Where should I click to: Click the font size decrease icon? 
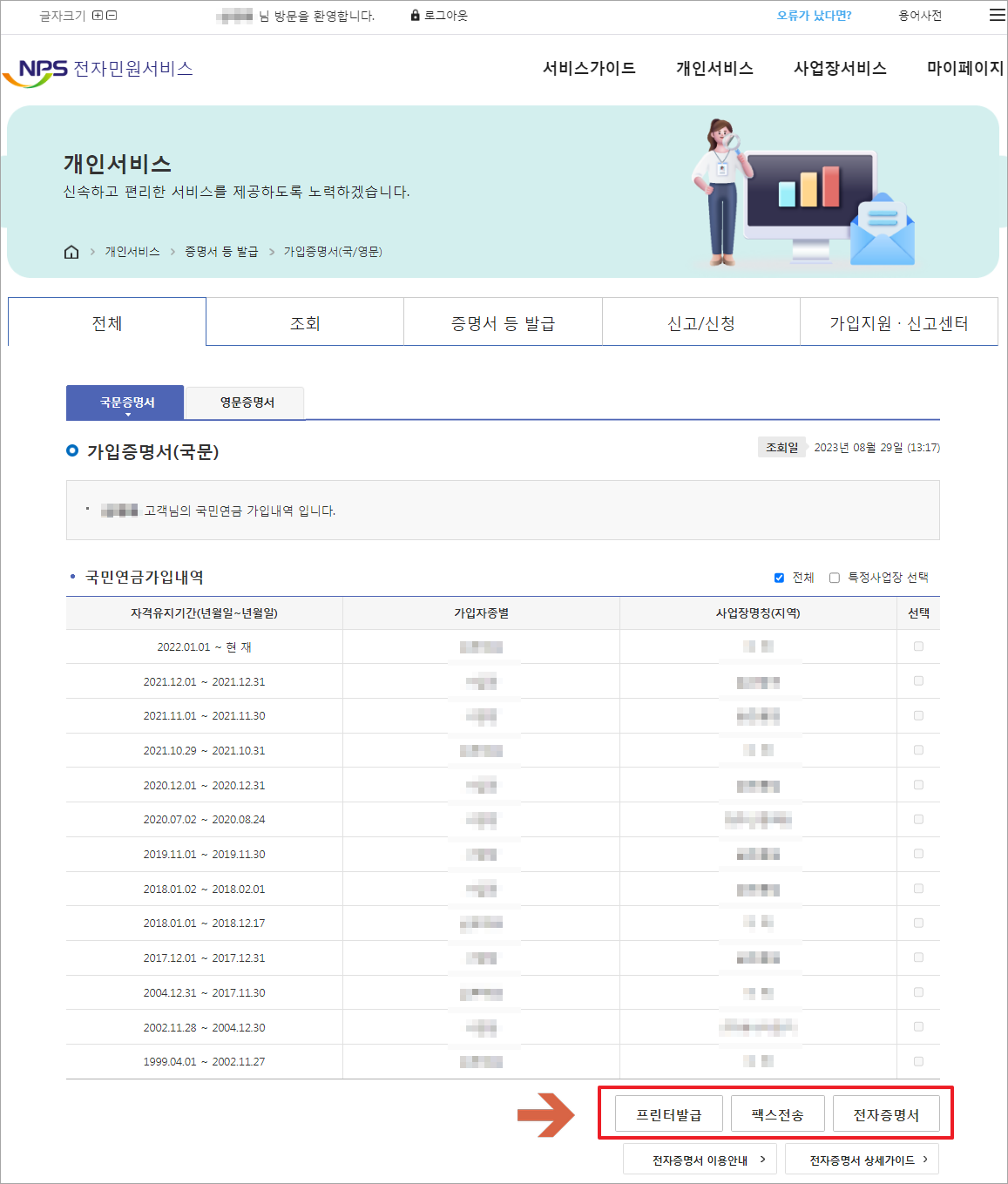tap(112, 15)
